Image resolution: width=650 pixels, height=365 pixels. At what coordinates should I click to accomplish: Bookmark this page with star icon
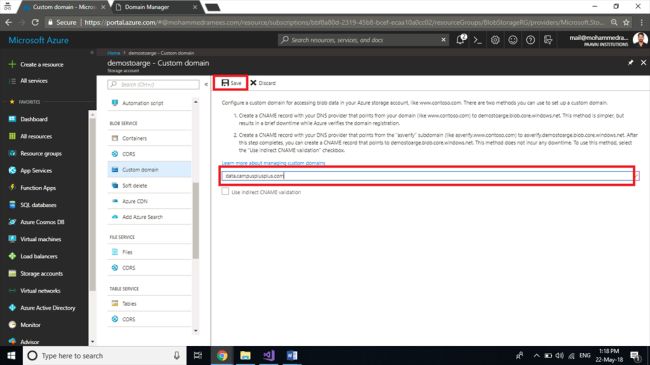[626, 22]
